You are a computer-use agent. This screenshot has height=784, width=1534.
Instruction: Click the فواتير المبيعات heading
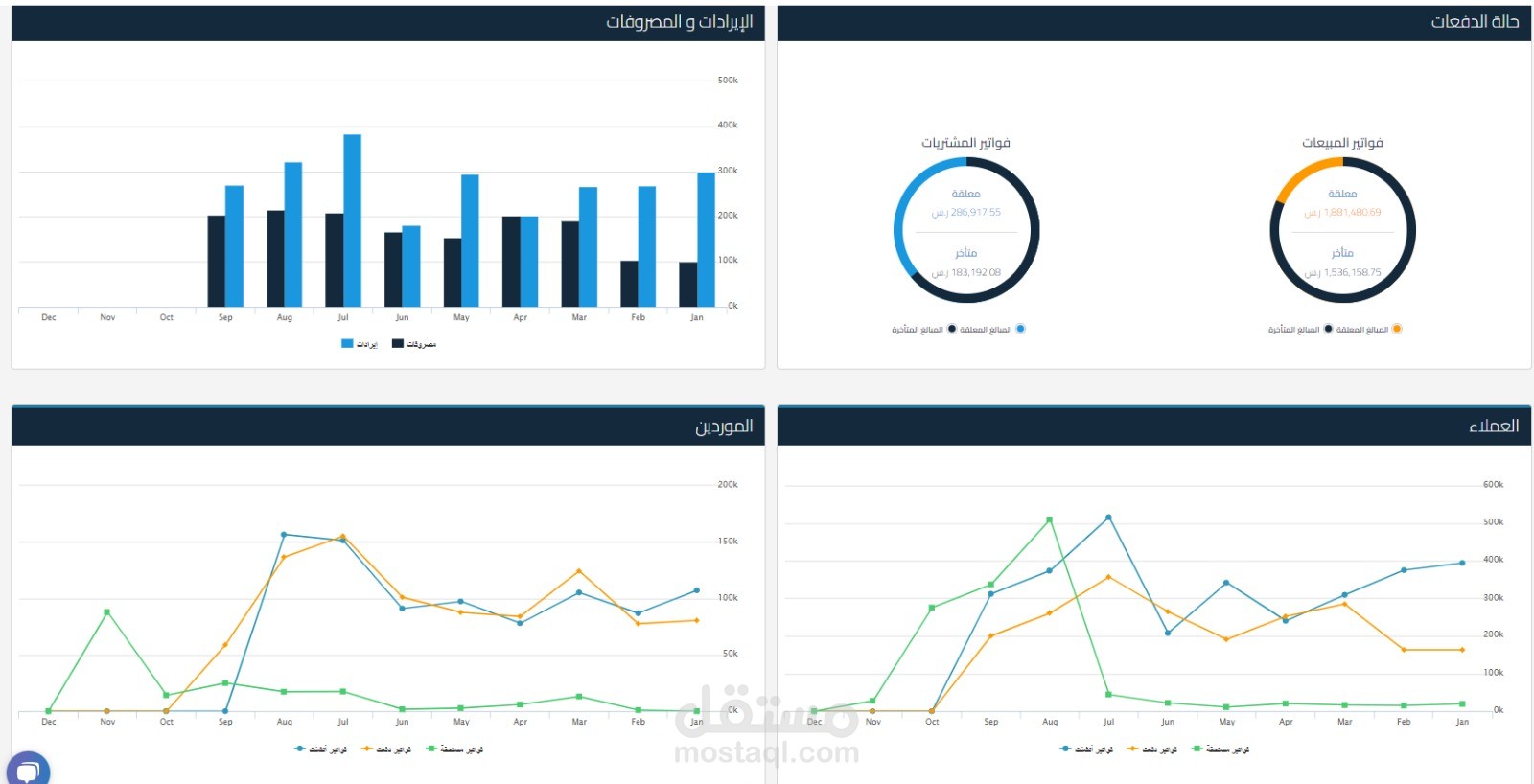pyautogui.click(x=1342, y=143)
